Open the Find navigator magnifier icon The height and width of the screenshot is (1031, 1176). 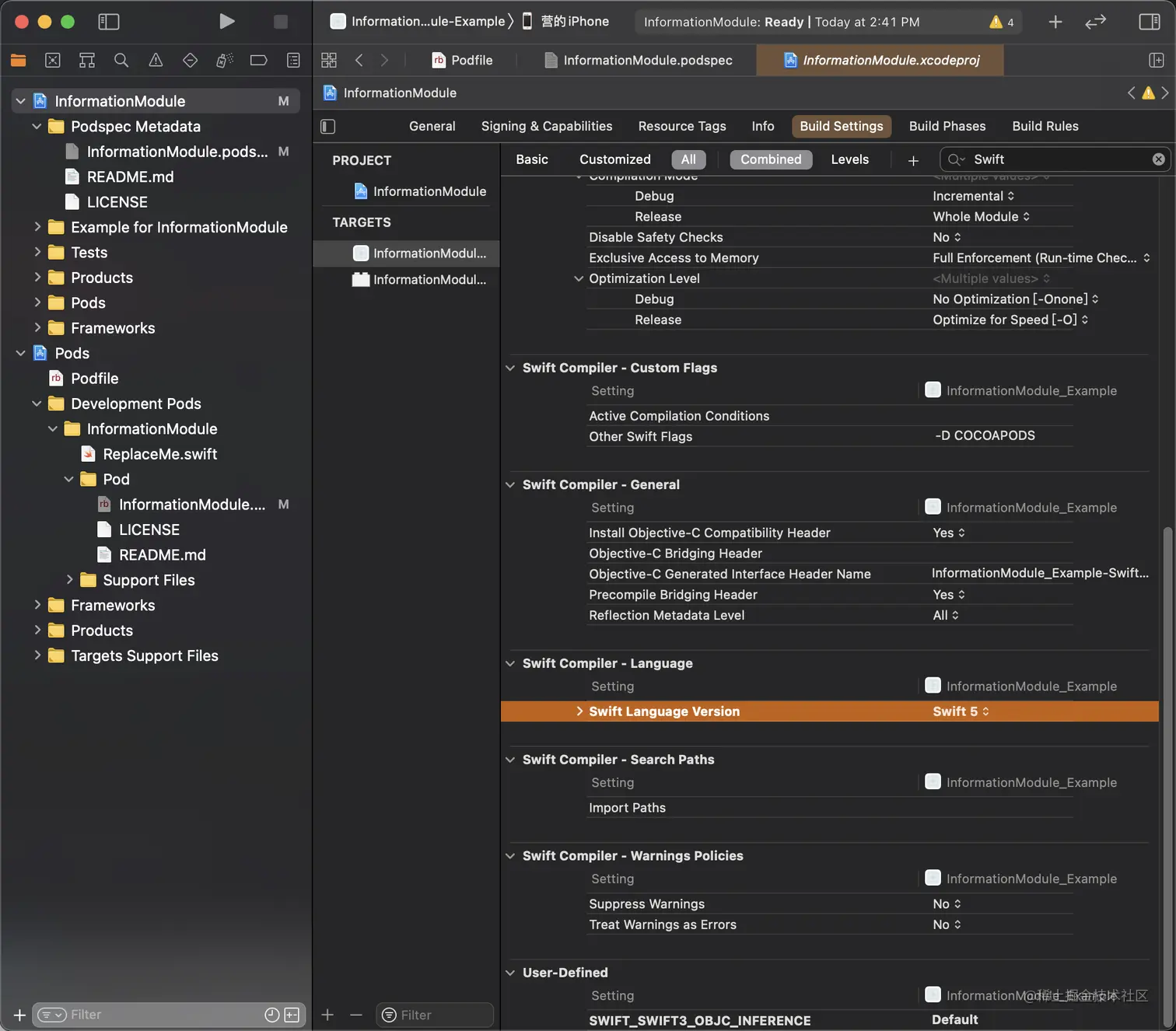pos(121,60)
